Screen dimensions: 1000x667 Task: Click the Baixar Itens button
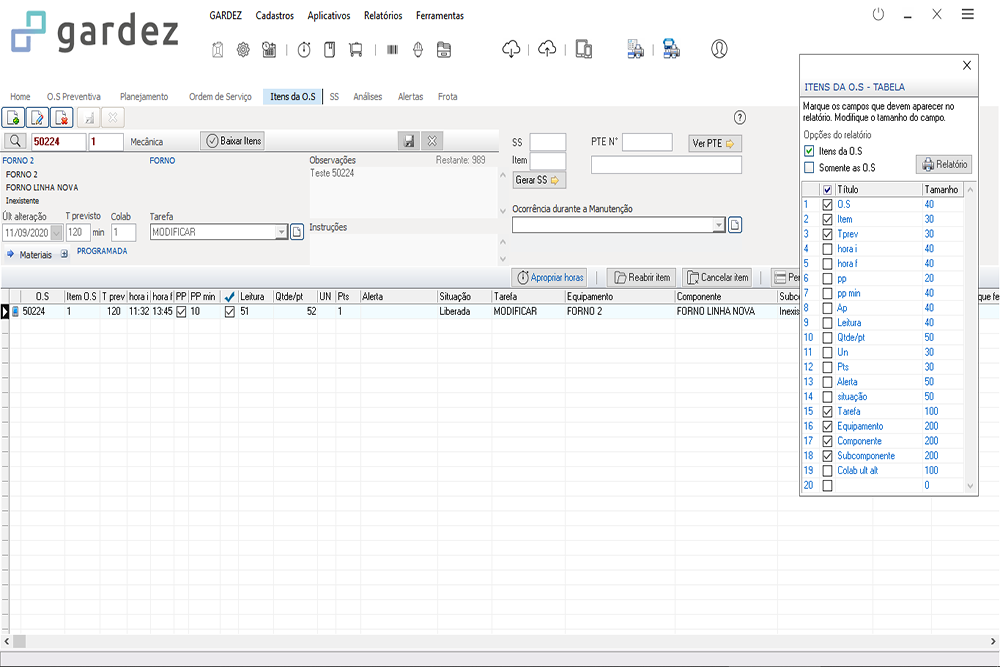click(233, 141)
